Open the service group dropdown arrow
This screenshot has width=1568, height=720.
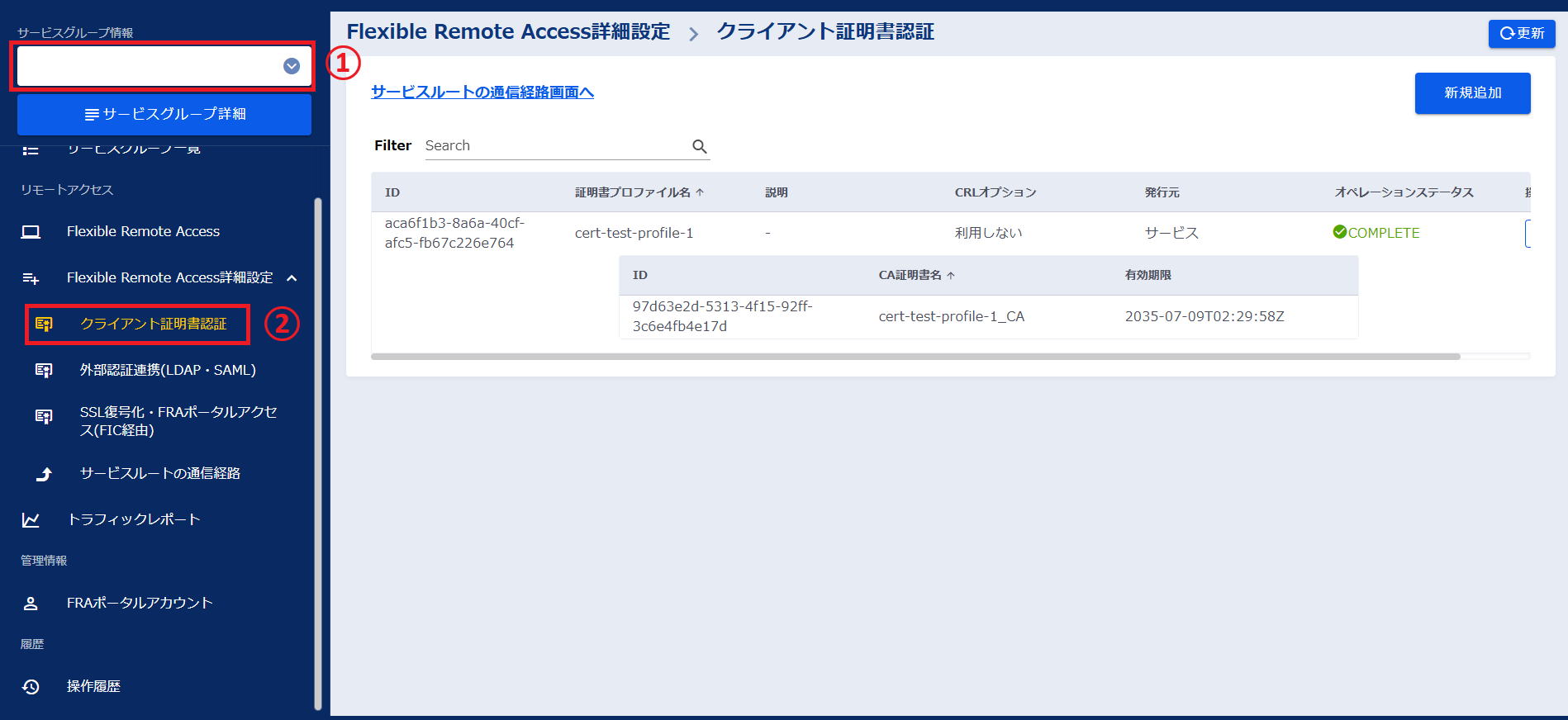pyautogui.click(x=292, y=66)
